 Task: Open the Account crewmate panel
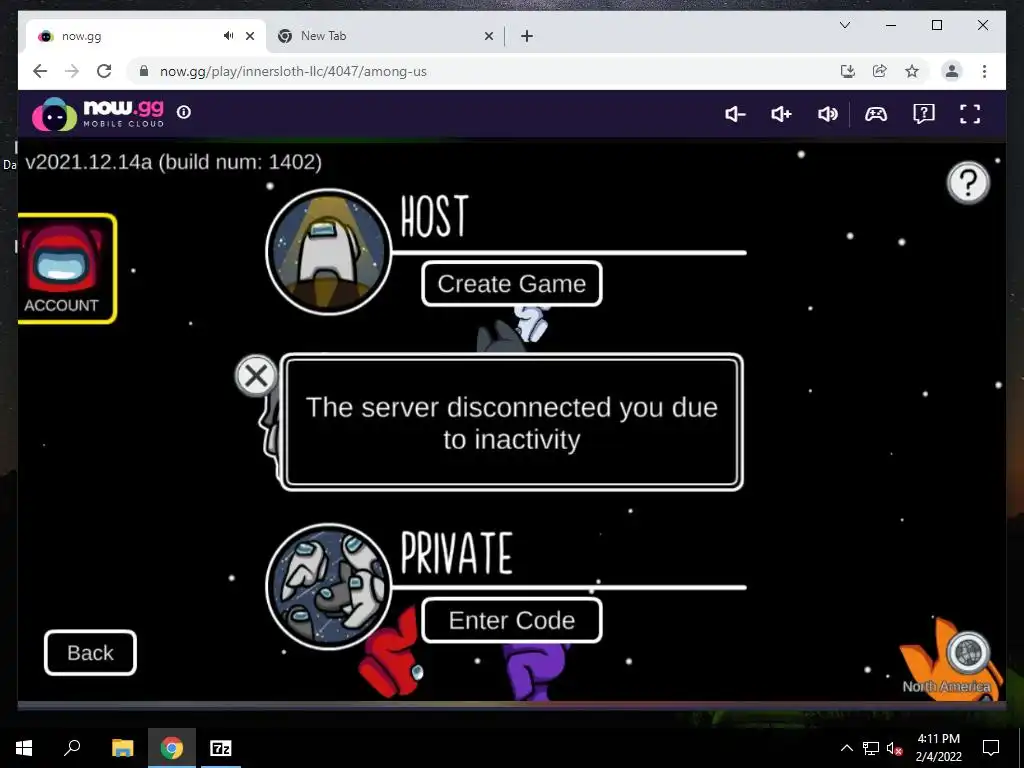(67, 268)
